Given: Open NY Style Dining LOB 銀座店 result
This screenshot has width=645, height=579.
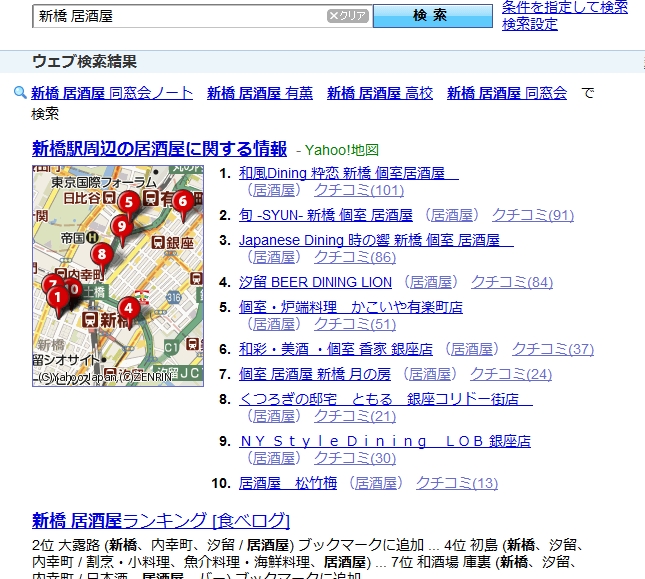Looking at the screenshot, I should click(x=385, y=441).
